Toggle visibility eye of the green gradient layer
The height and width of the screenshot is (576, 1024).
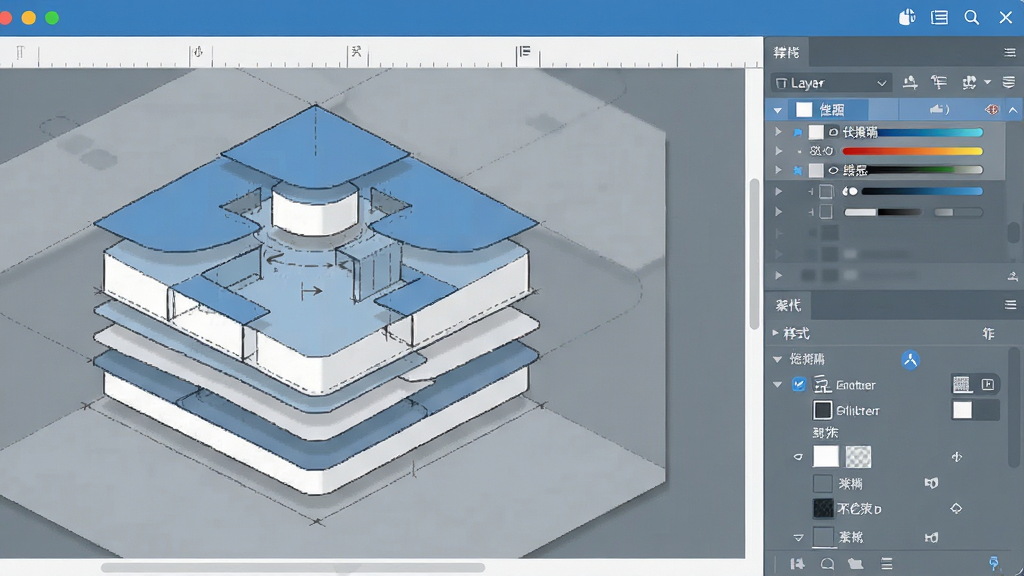[833, 170]
